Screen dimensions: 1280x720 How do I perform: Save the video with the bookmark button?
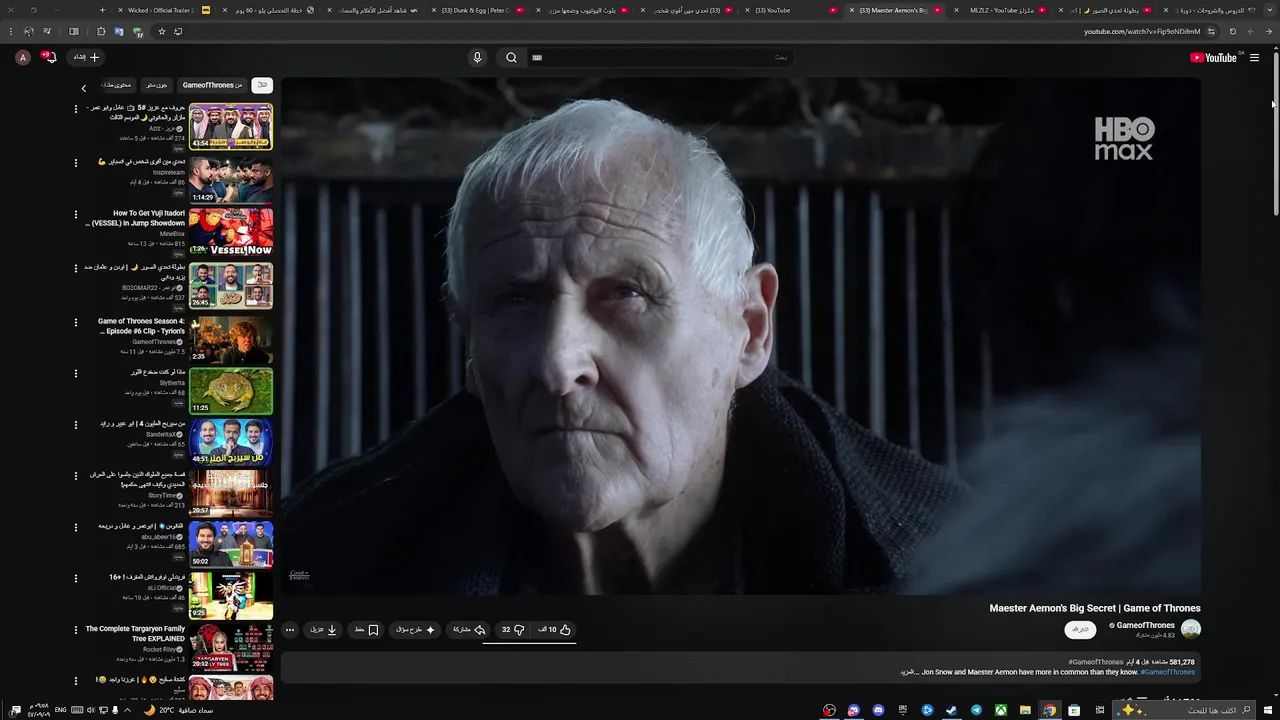pyautogui.click(x=367, y=630)
